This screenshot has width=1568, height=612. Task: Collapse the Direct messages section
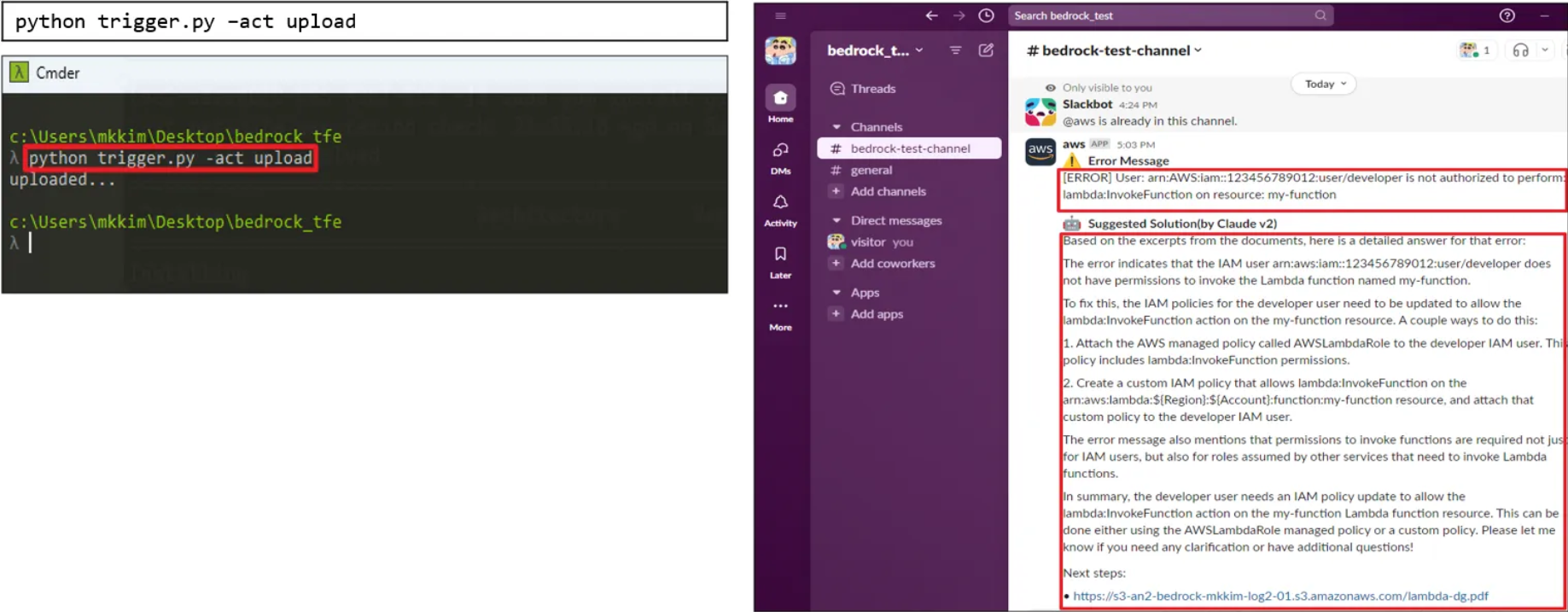(x=836, y=220)
